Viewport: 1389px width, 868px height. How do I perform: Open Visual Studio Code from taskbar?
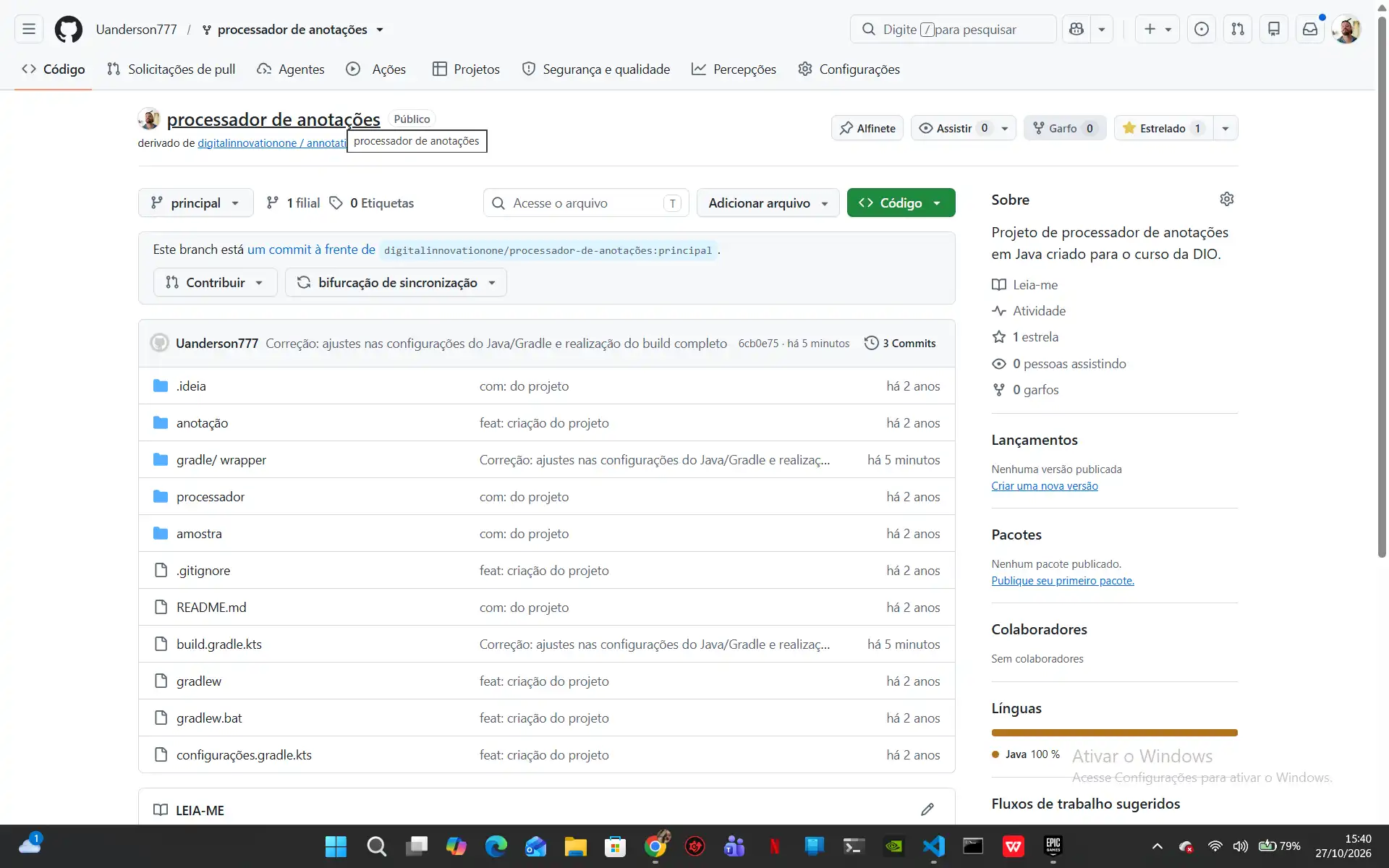[934, 846]
